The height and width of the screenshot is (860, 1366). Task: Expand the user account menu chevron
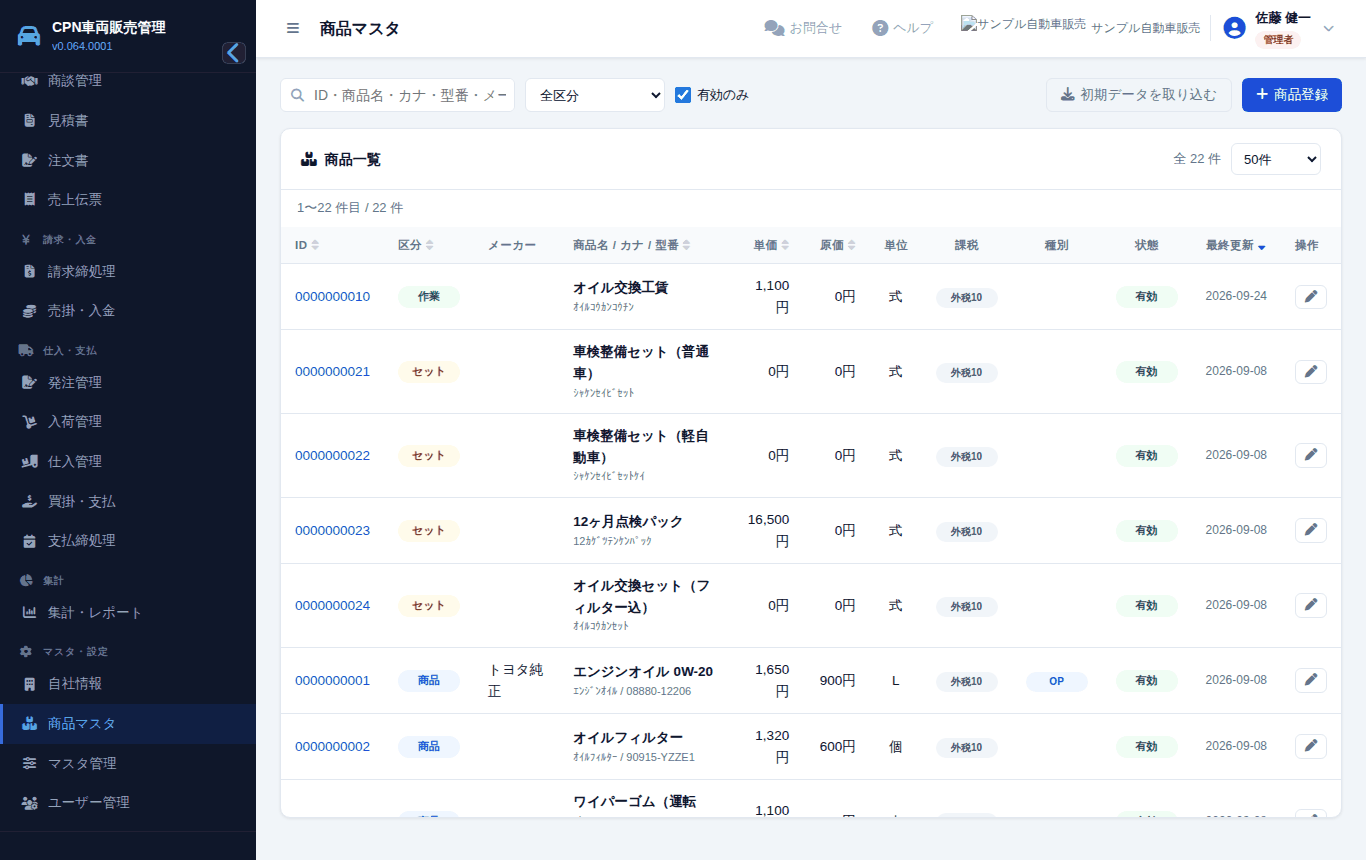[1329, 28]
